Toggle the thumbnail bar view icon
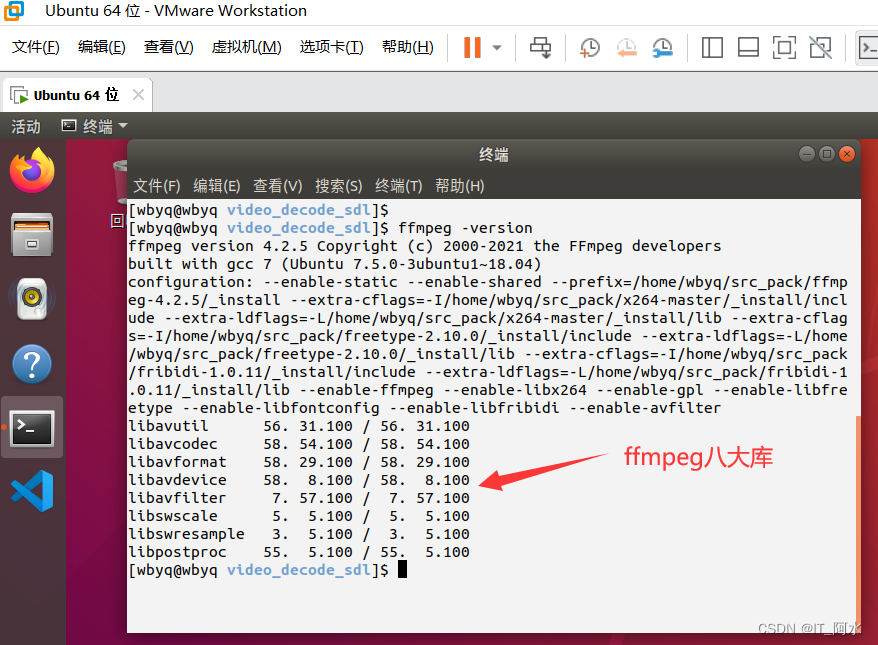 pos(748,48)
